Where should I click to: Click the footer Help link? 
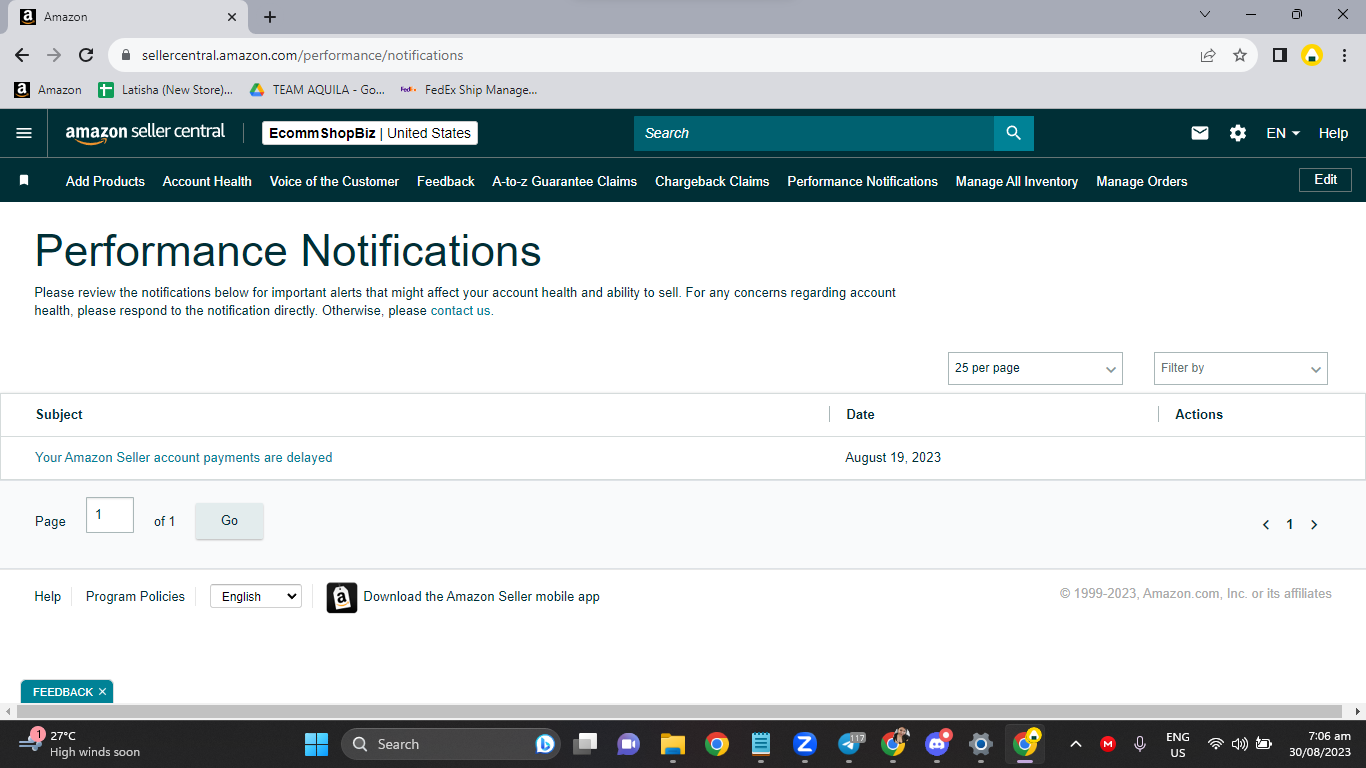48,596
